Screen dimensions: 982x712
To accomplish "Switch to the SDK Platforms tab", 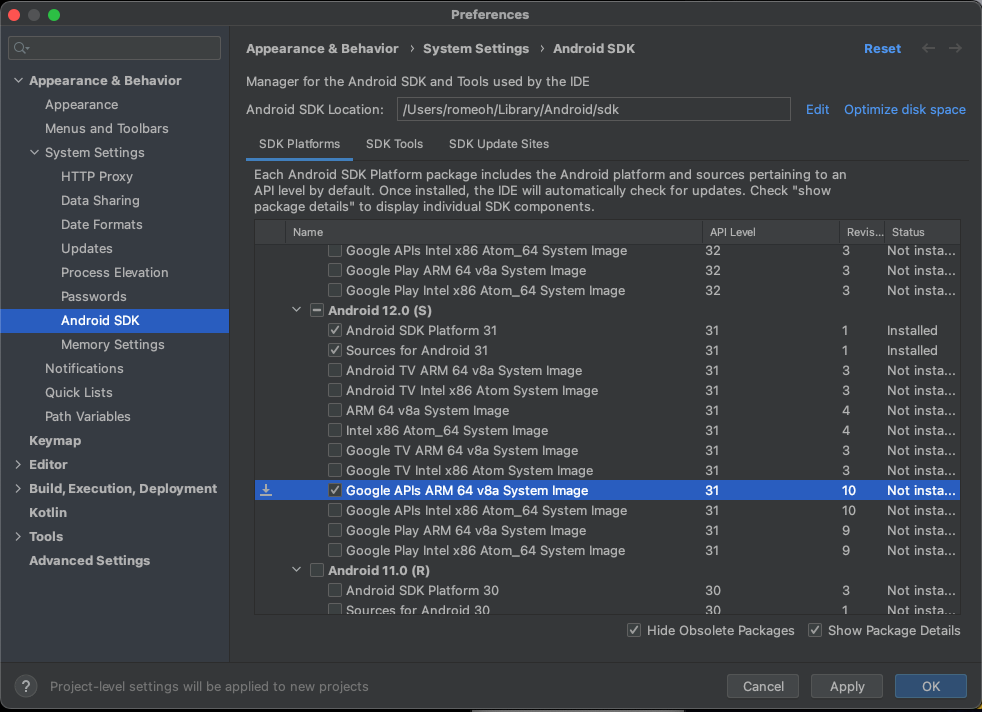I will (299, 144).
